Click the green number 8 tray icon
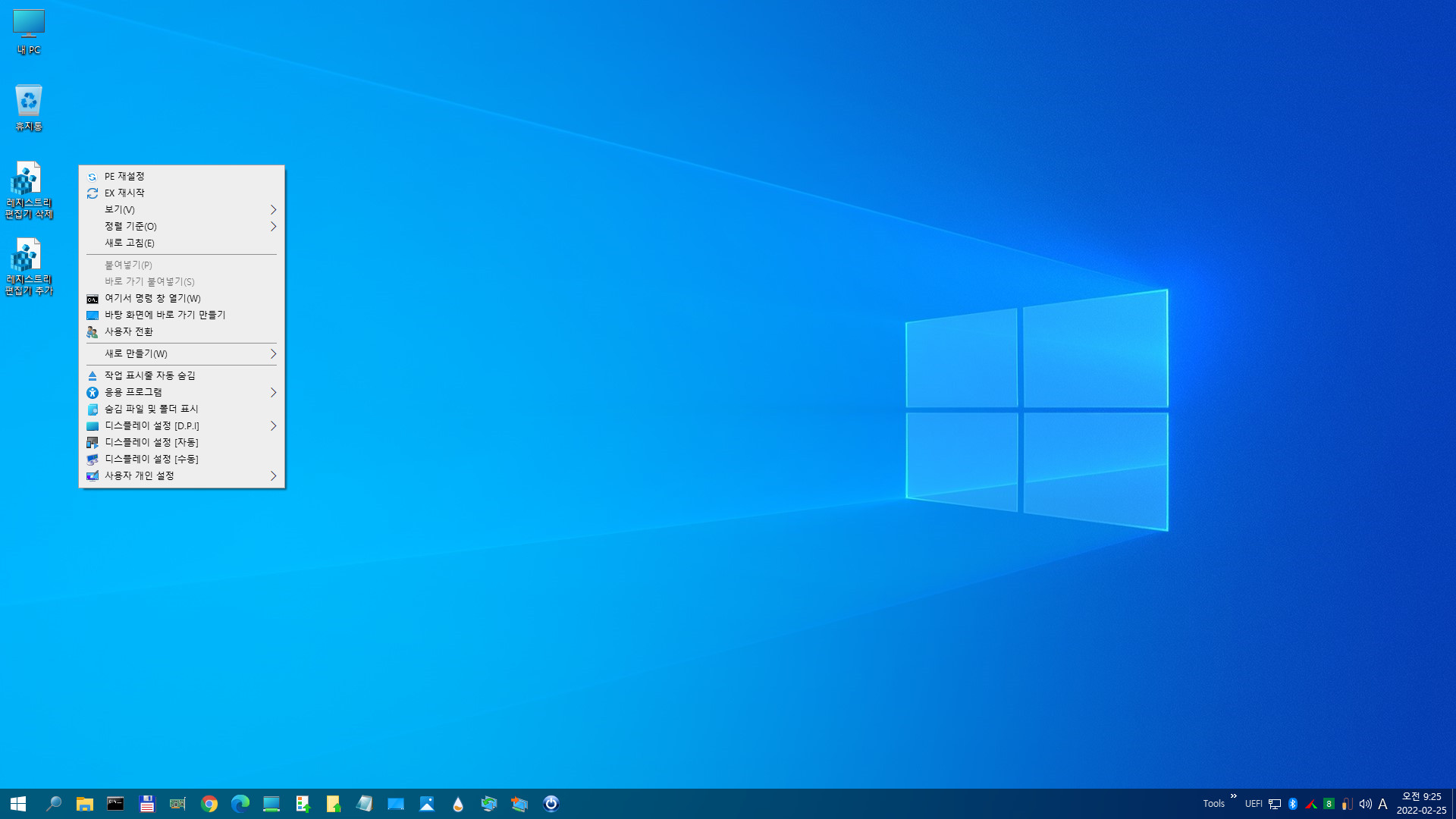The image size is (1456, 819). coord(1329,804)
